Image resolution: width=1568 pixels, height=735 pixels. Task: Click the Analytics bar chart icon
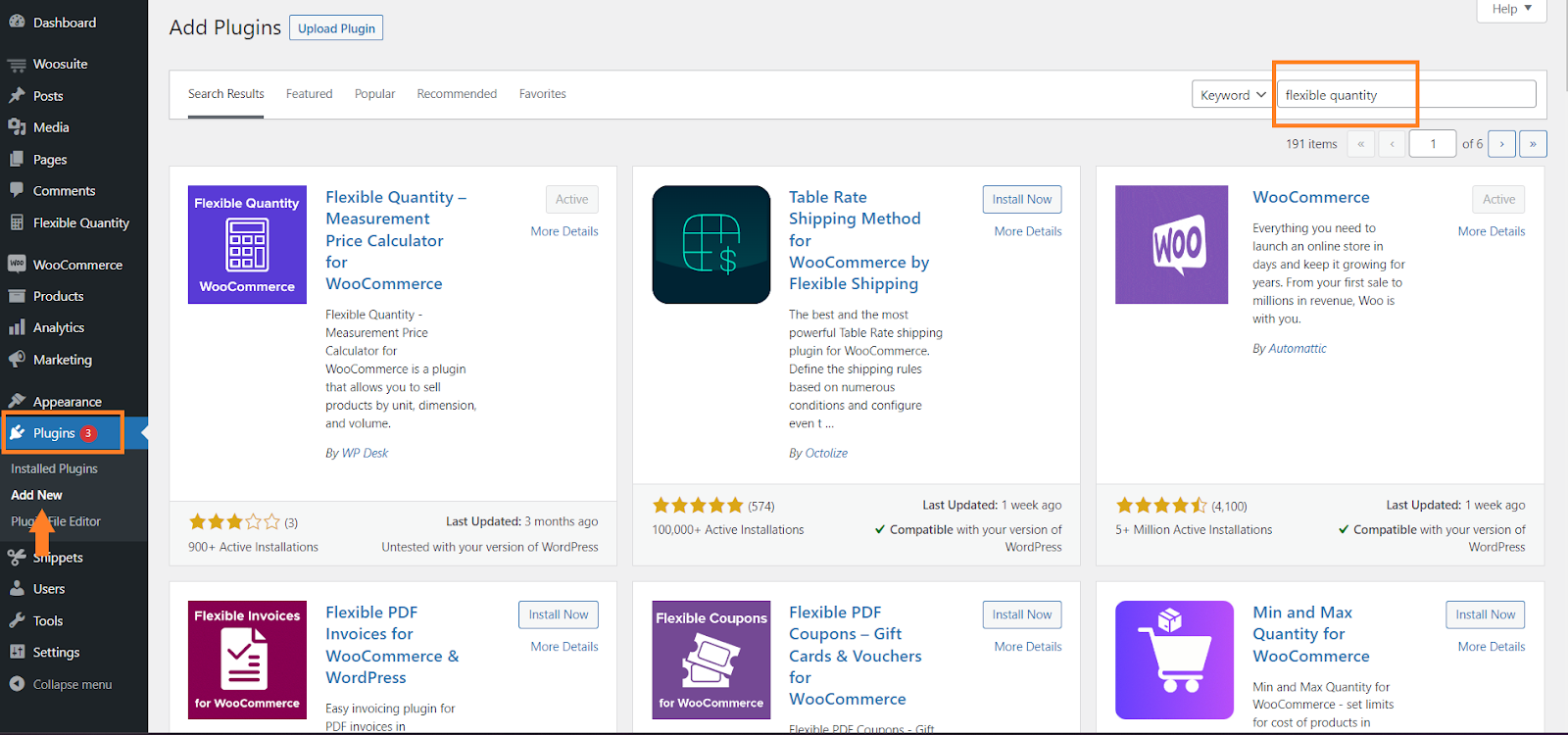coord(17,327)
